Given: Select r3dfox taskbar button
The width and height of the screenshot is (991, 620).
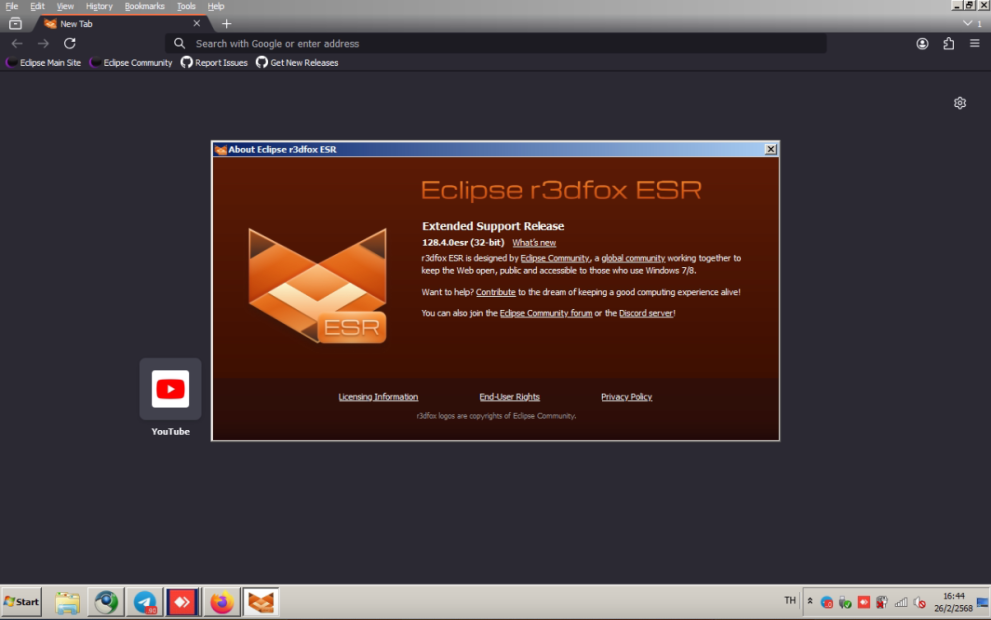Looking at the screenshot, I should click(x=261, y=602).
